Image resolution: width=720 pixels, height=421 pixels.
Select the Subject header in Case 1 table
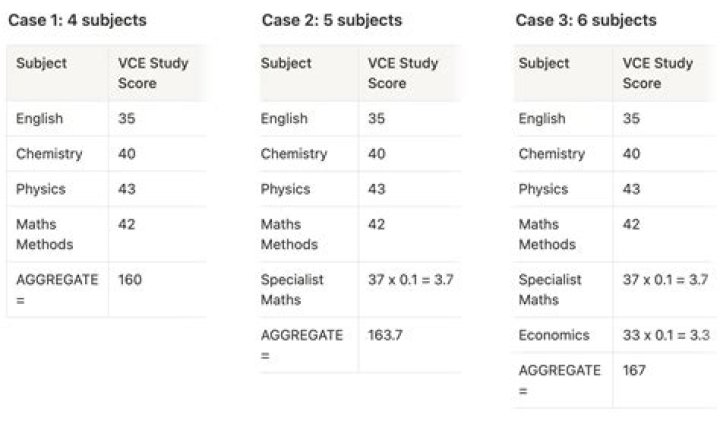coord(41,63)
